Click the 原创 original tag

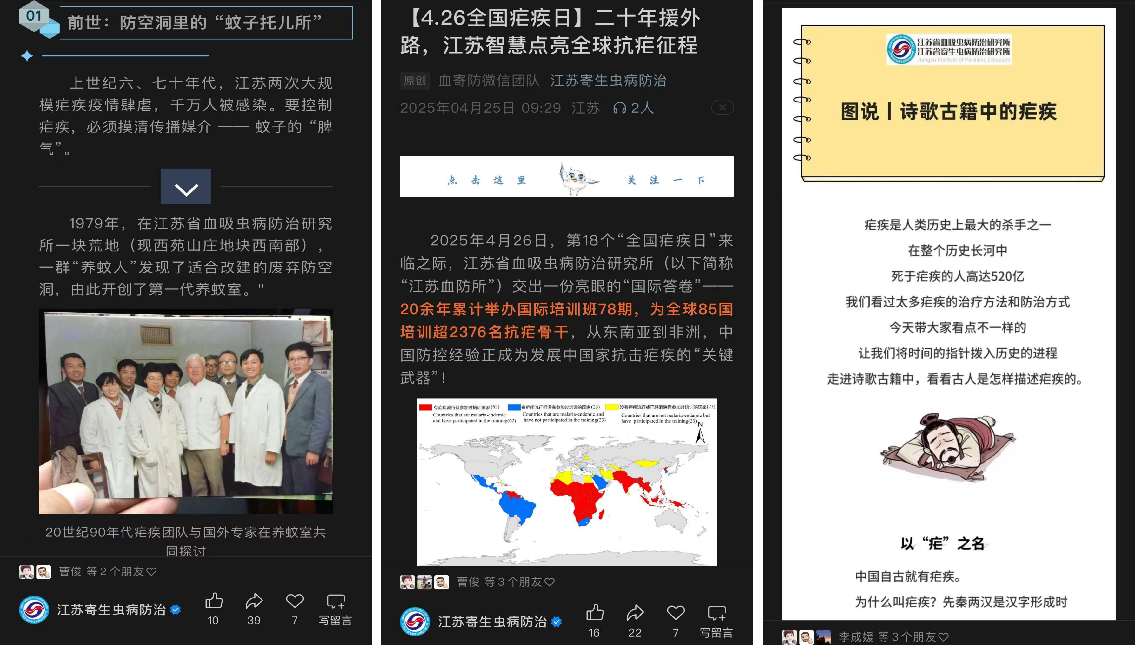[414, 81]
